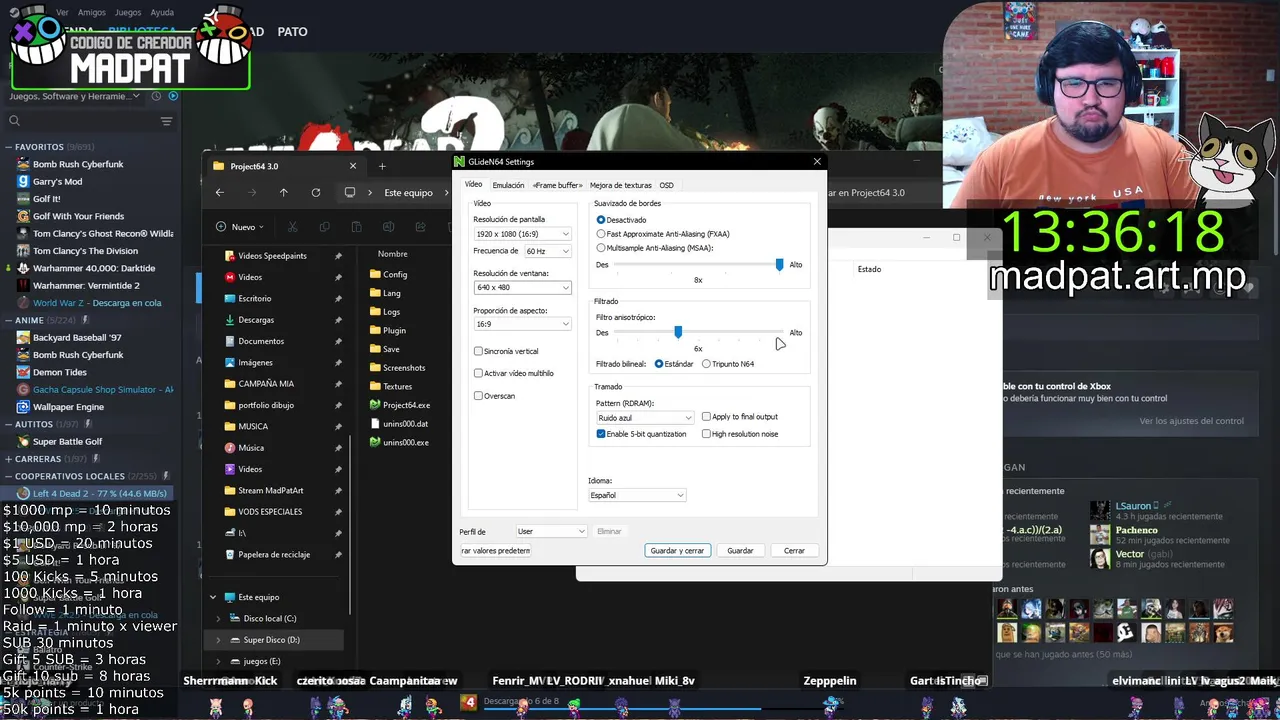Viewport: 1280px width, 720px height.
Task: Click the Paste icon in Explorer toolbar
Action: click(x=356, y=227)
